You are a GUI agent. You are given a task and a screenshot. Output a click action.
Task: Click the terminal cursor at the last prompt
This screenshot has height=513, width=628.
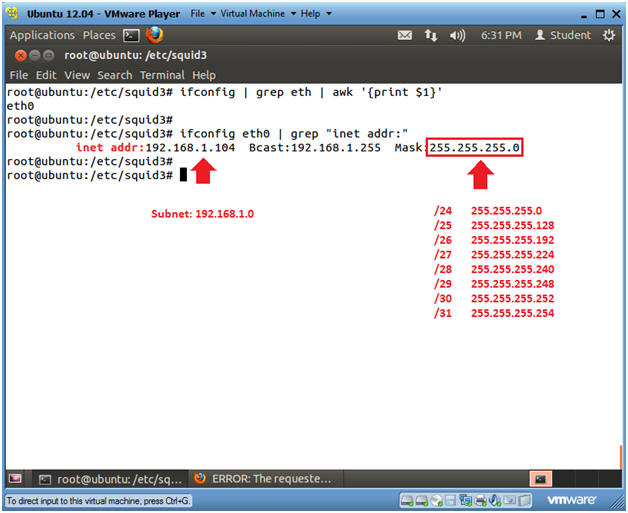click(183, 175)
